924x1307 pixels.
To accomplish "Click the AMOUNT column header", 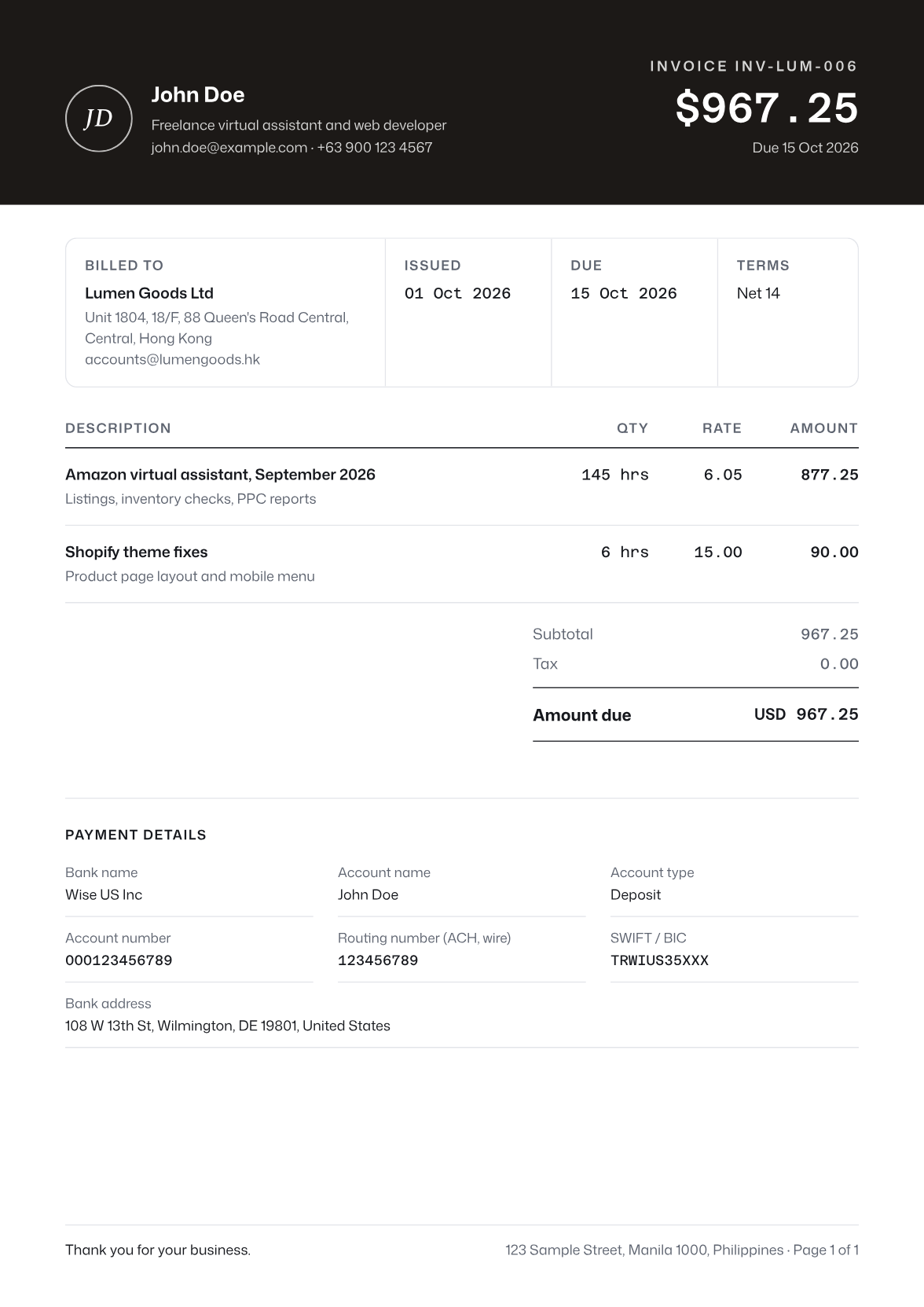I will pyautogui.click(x=824, y=428).
